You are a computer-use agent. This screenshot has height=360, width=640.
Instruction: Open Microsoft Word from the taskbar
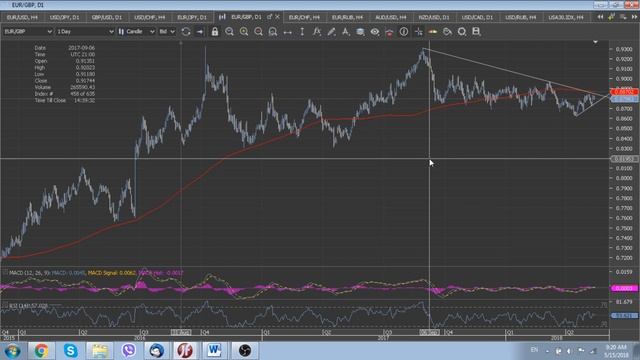(214, 351)
